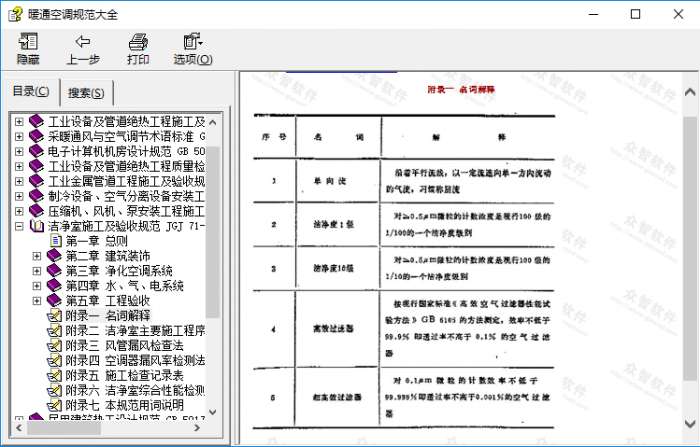This screenshot has height=447, width=700.
Task: Click the page icon for 附录四 空调器漏风率检测法
Action: coord(54,361)
